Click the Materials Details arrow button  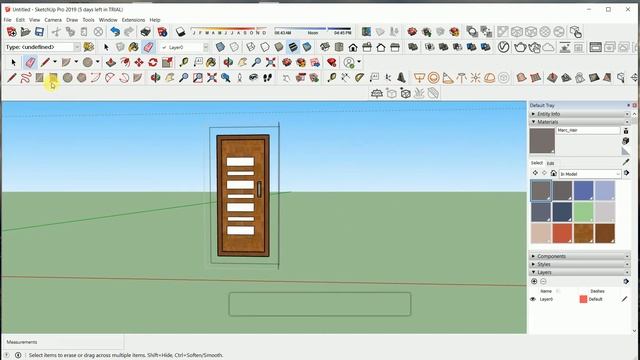627,173
